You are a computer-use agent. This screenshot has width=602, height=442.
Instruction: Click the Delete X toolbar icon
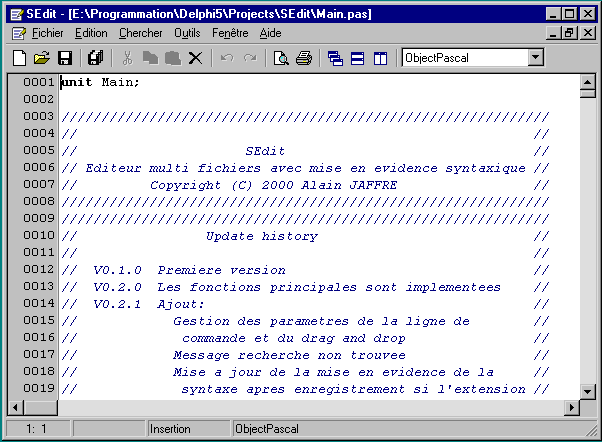(x=195, y=58)
